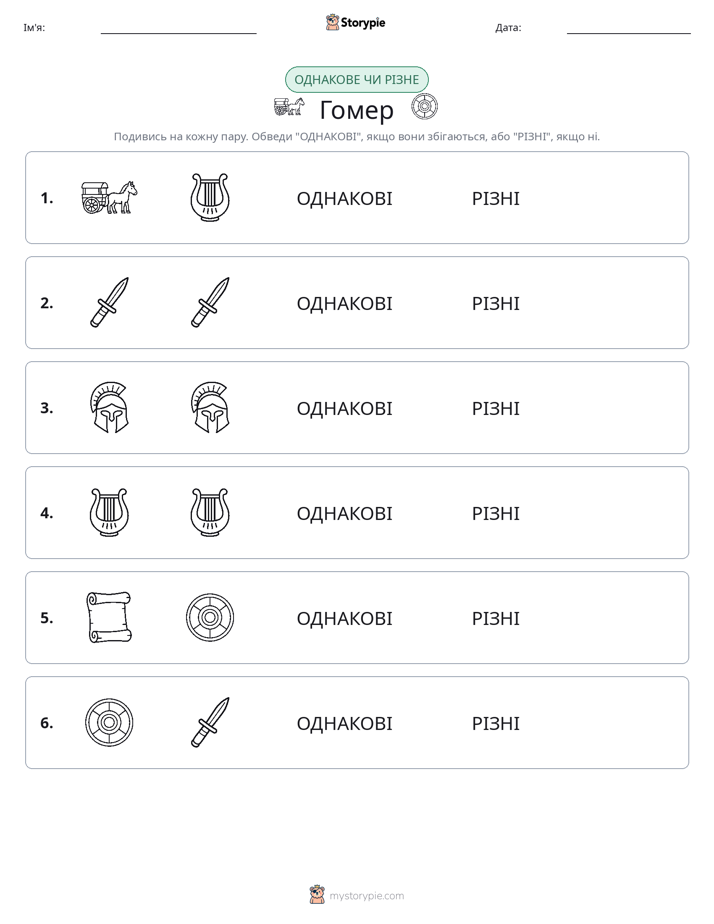714x924 pixels.
Task: Choose РІЗНІ in row 1
Action: point(495,199)
